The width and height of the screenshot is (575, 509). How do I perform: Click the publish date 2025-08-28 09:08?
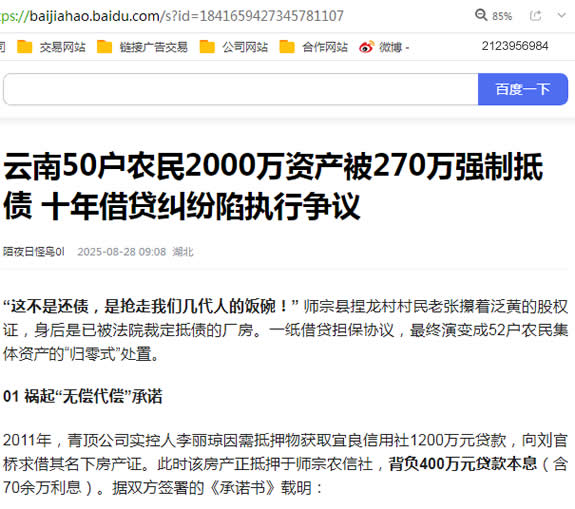pyautogui.click(x=121, y=252)
